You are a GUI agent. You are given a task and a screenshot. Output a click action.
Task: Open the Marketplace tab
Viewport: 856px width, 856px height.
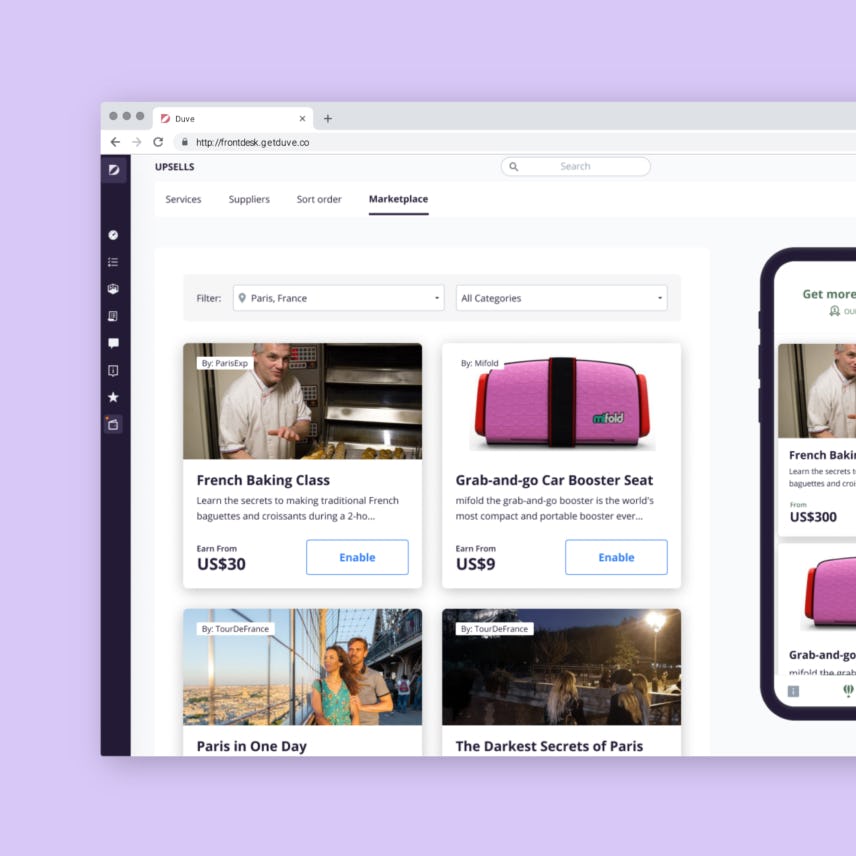coord(398,199)
